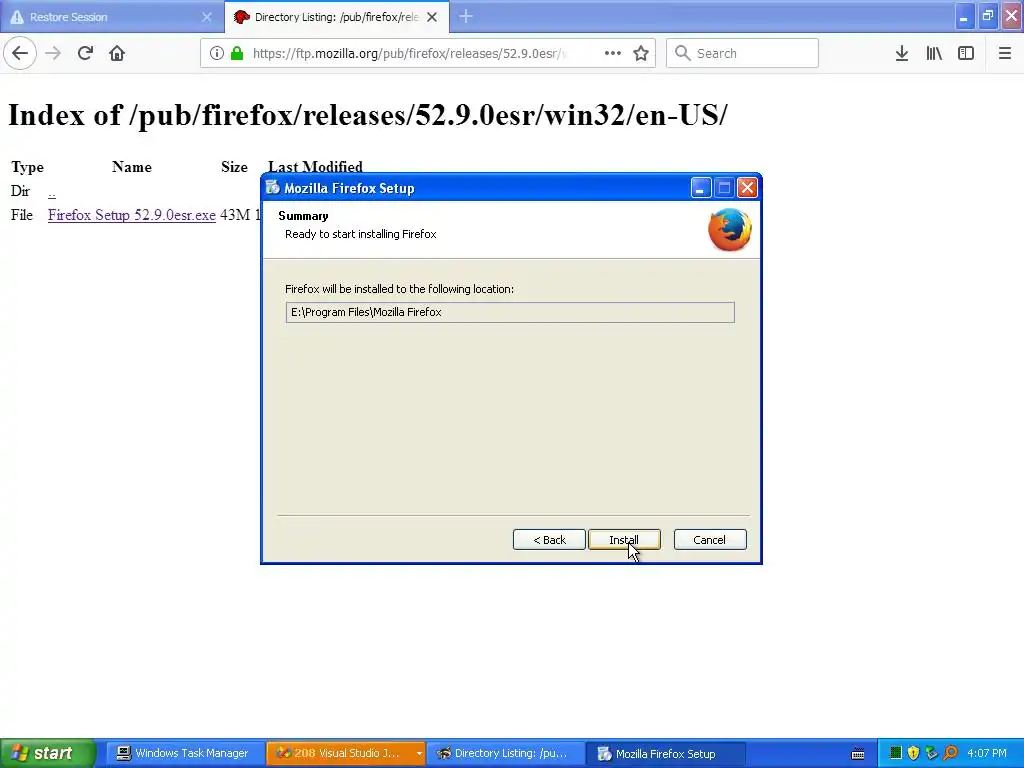1024x768 pixels.
Task: Click the Back button in Setup
Action: pos(549,539)
